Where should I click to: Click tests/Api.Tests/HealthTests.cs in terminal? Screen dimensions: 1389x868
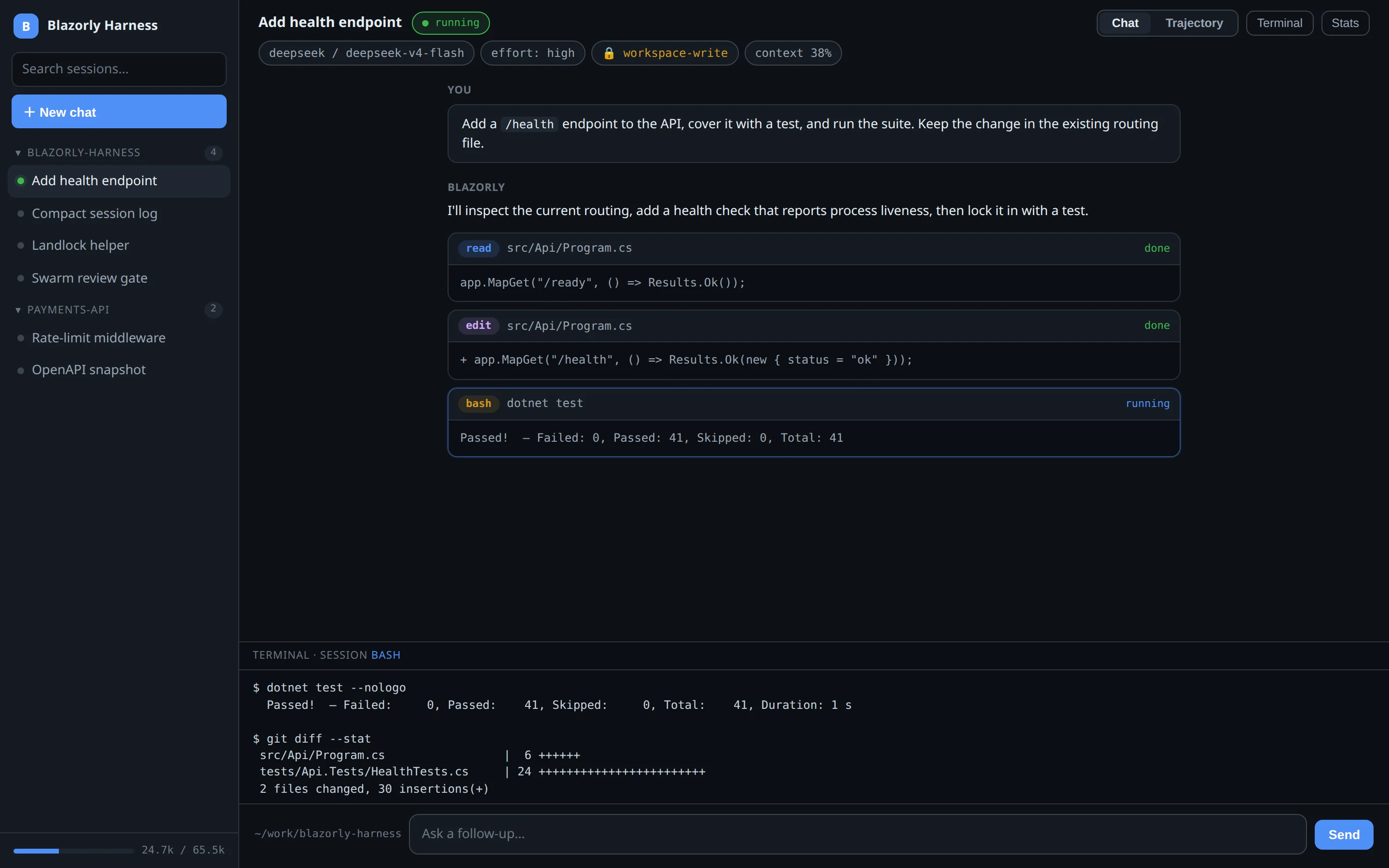pos(364,772)
